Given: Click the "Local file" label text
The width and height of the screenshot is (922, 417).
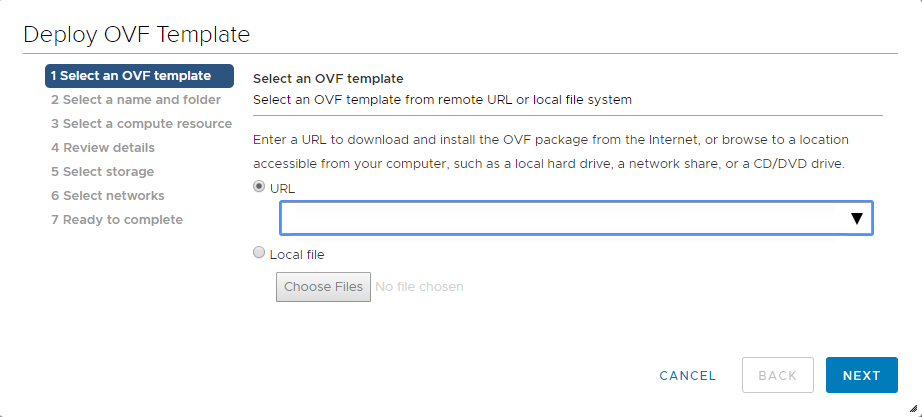Looking at the screenshot, I should [297, 255].
